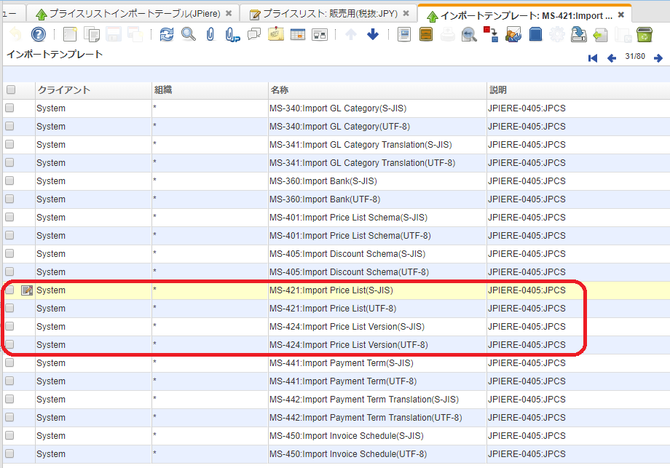Select the MS-442:Import Payment Term Translation(UTF-8) row
Viewport: 670px width, 468px height.
(x=336, y=418)
